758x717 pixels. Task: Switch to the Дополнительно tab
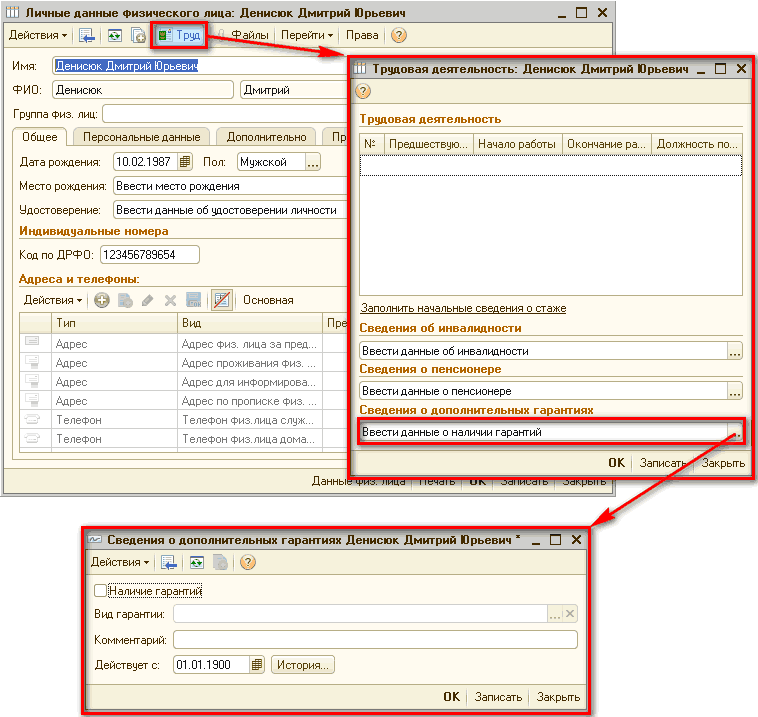pyautogui.click(x=266, y=137)
